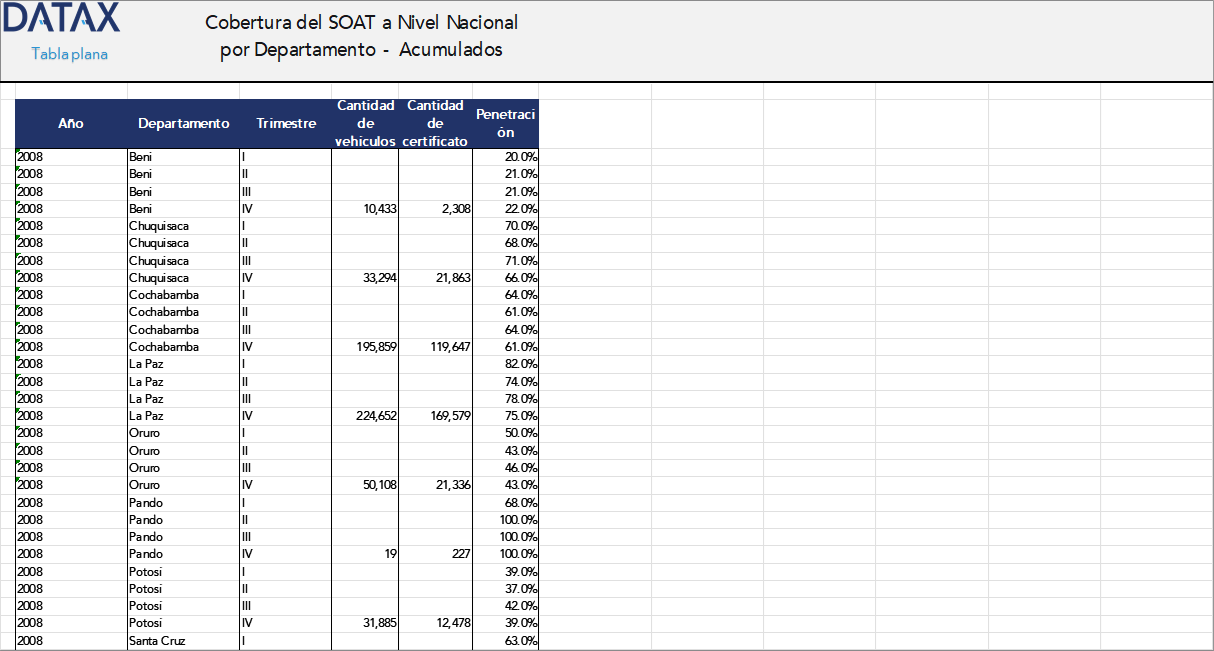Select the 37.0% penetration cell
Screen dimensions: 1214x651
point(506,589)
